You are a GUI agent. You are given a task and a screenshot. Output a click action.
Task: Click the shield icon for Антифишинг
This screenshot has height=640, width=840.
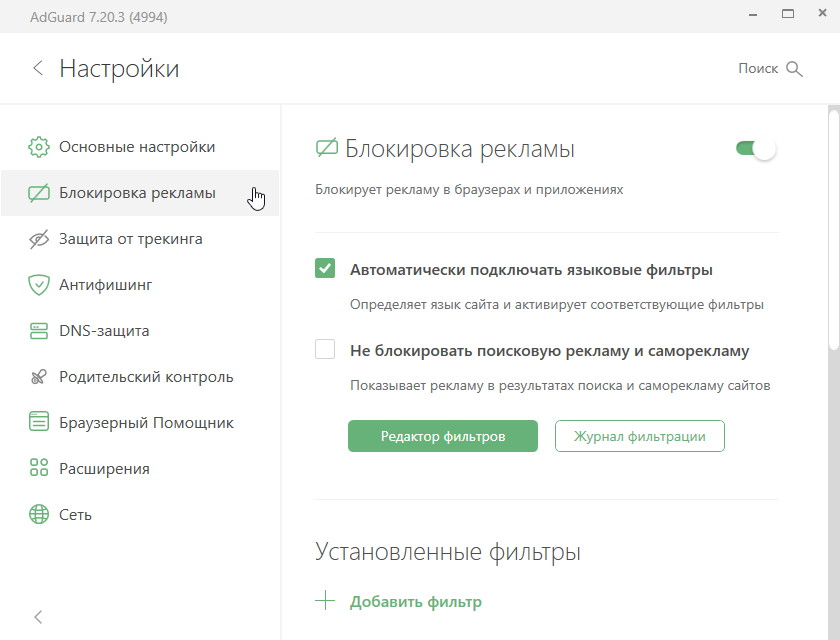pos(39,285)
